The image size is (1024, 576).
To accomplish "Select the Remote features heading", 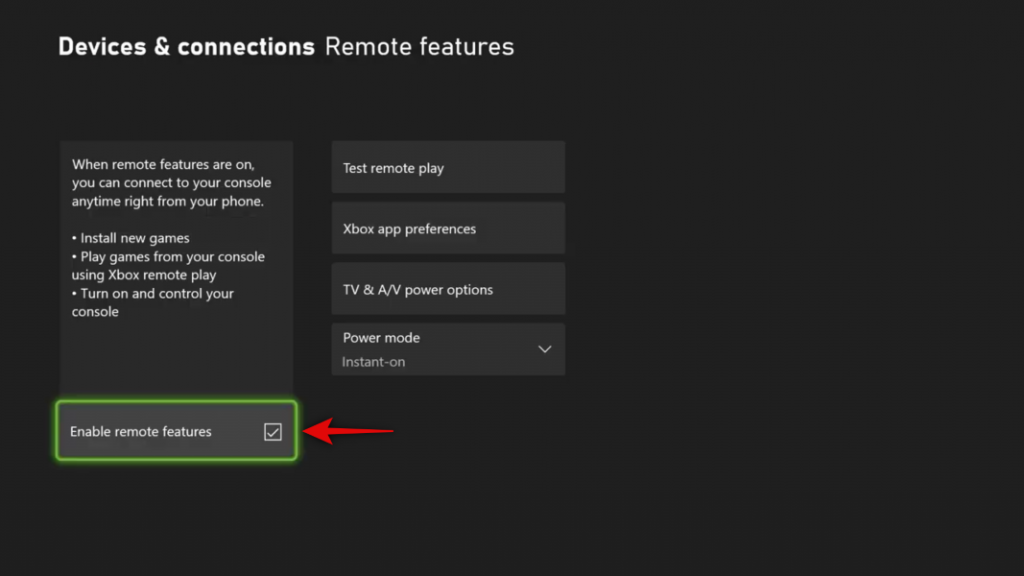I will 419,46.
